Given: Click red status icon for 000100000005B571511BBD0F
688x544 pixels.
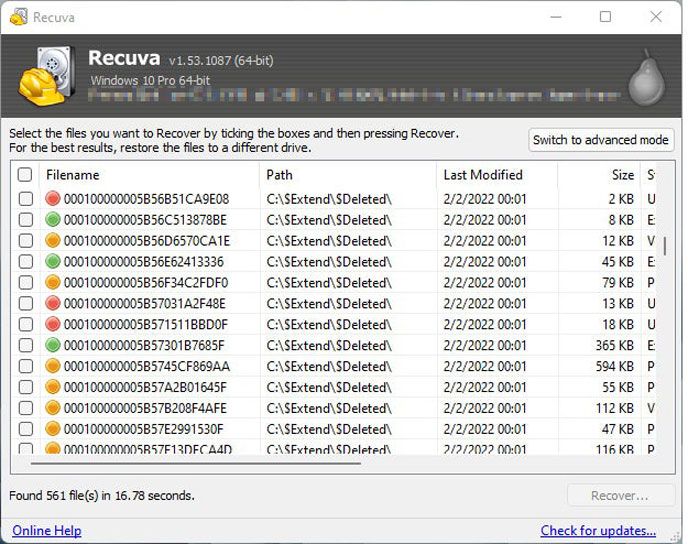Looking at the screenshot, I should coord(53,324).
